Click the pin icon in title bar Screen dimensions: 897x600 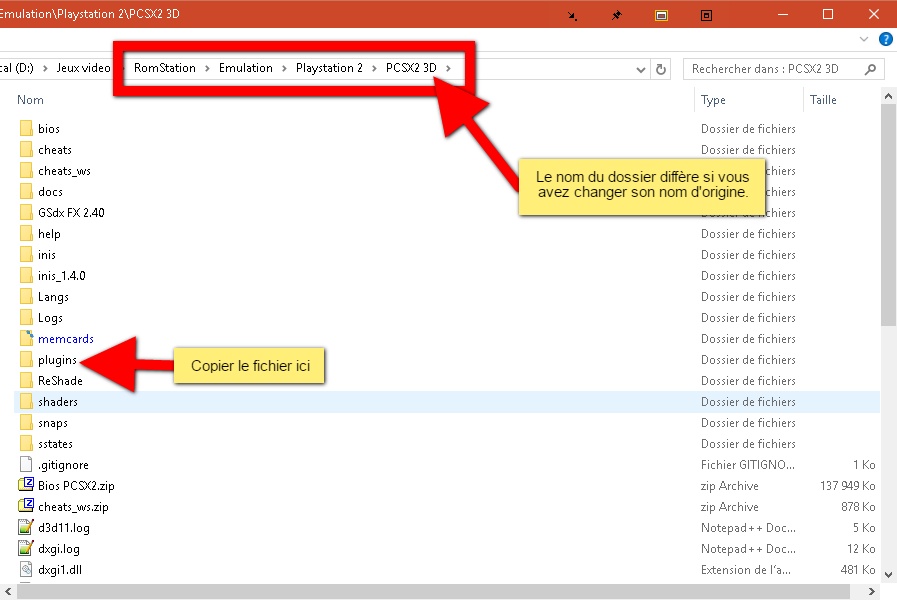coord(616,15)
